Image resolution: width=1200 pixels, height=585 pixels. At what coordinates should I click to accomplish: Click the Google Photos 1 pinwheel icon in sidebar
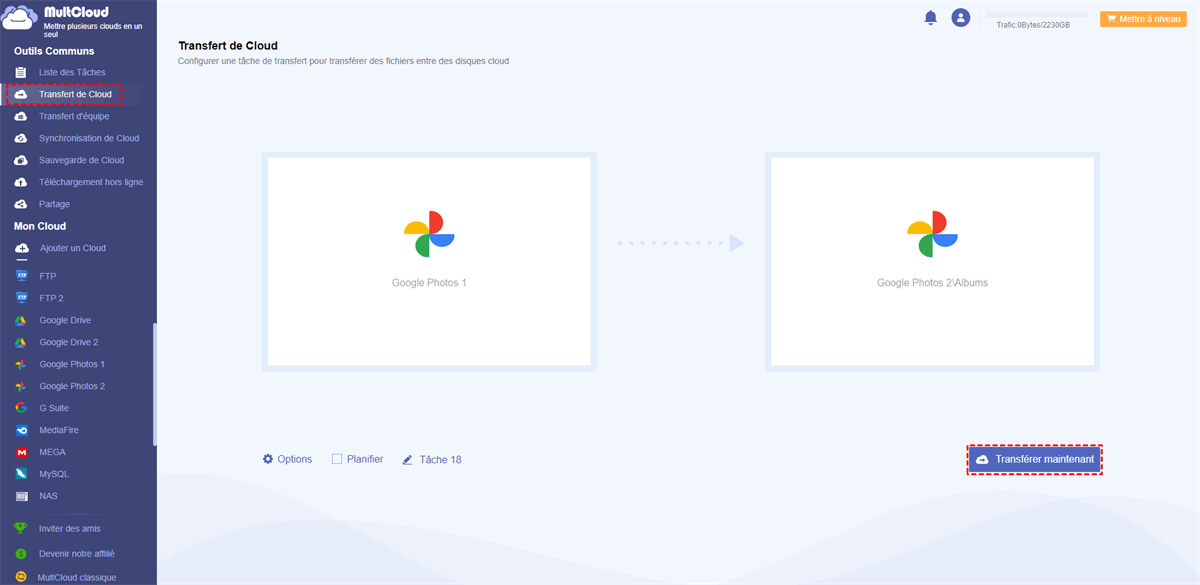[20, 364]
